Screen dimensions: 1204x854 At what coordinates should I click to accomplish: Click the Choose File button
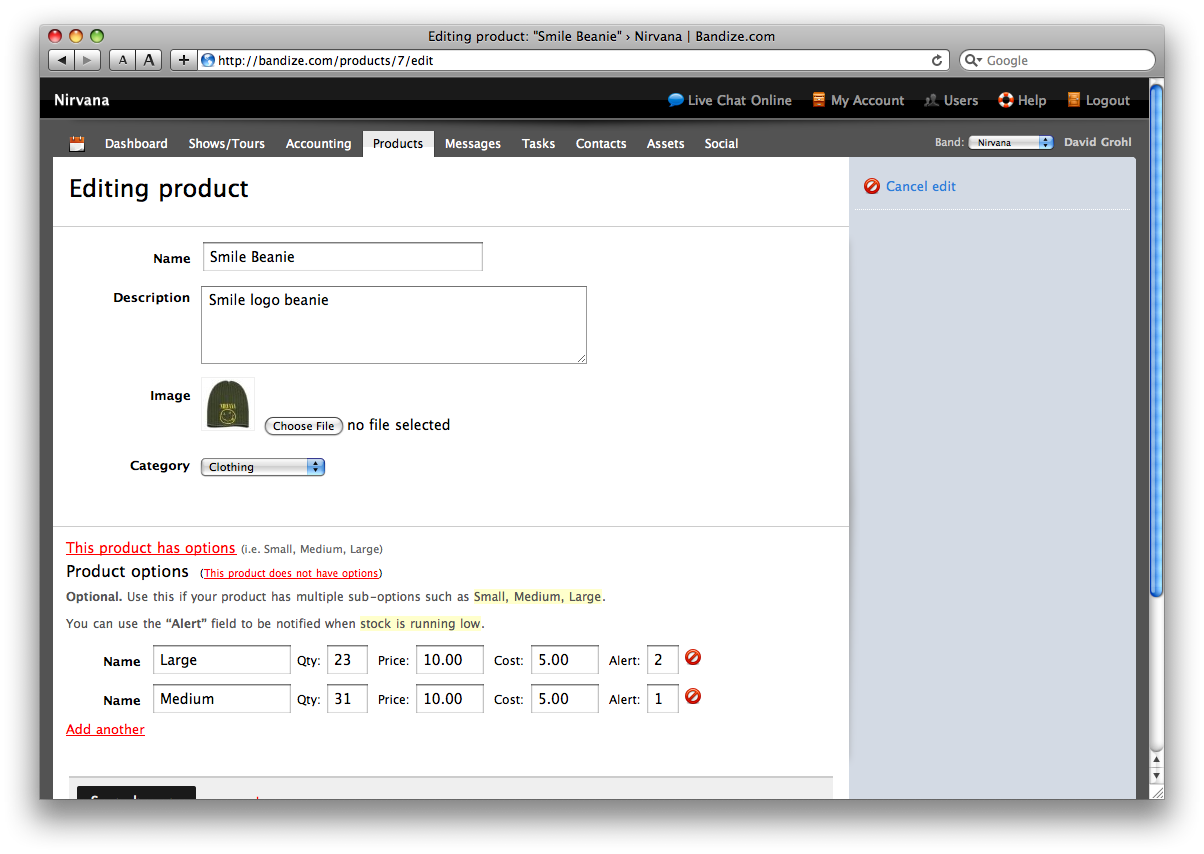[304, 426]
